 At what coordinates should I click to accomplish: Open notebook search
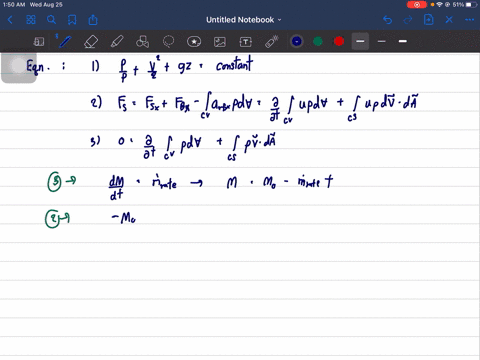(51, 20)
